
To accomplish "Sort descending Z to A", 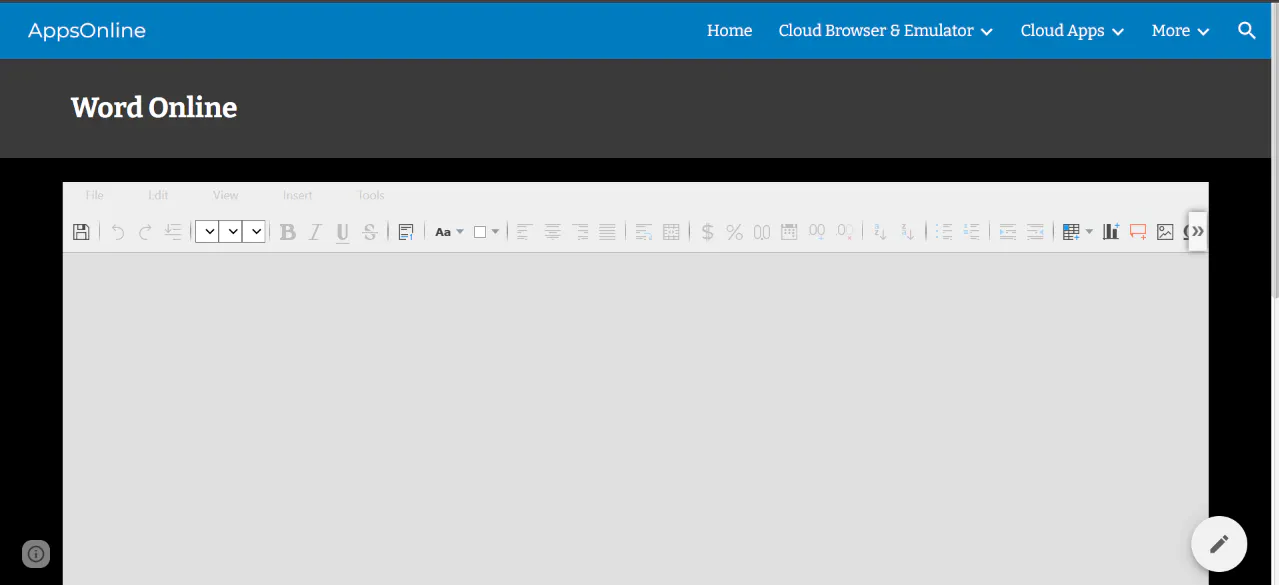I will (x=907, y=232).
